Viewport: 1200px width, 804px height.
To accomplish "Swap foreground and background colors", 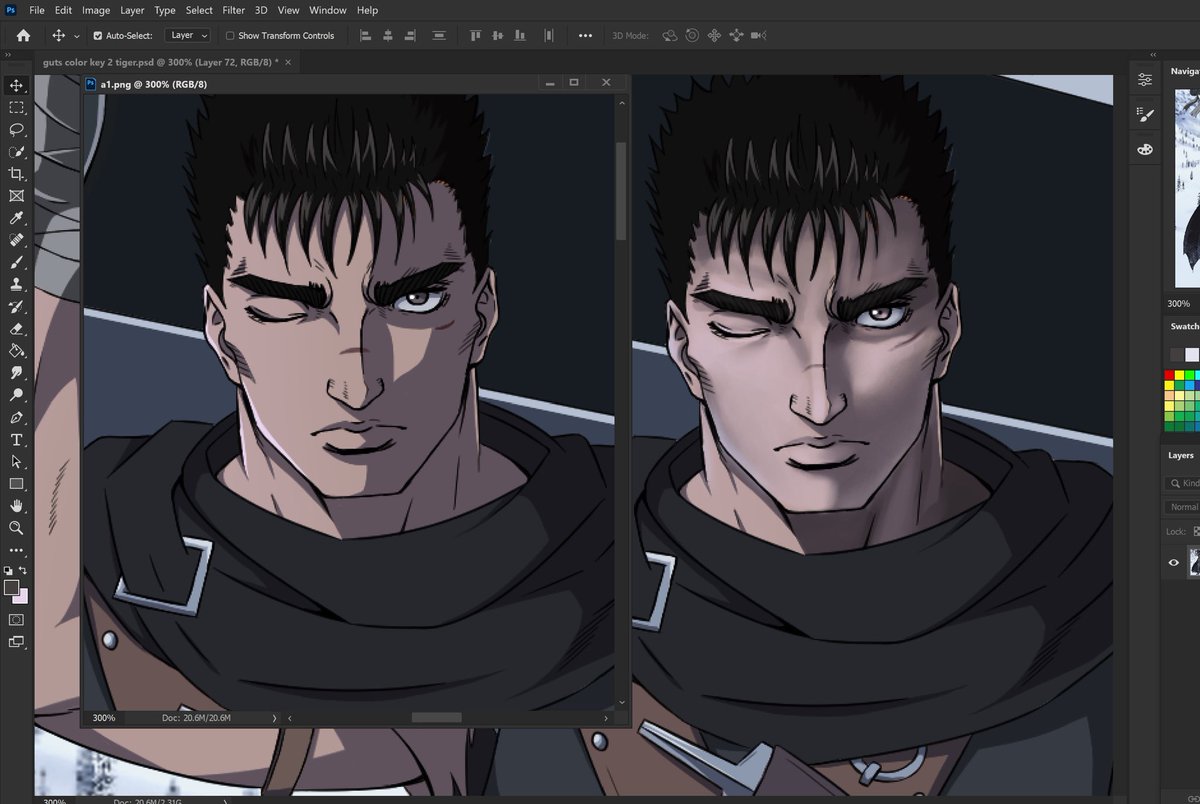I will click(x=23, y=570).
